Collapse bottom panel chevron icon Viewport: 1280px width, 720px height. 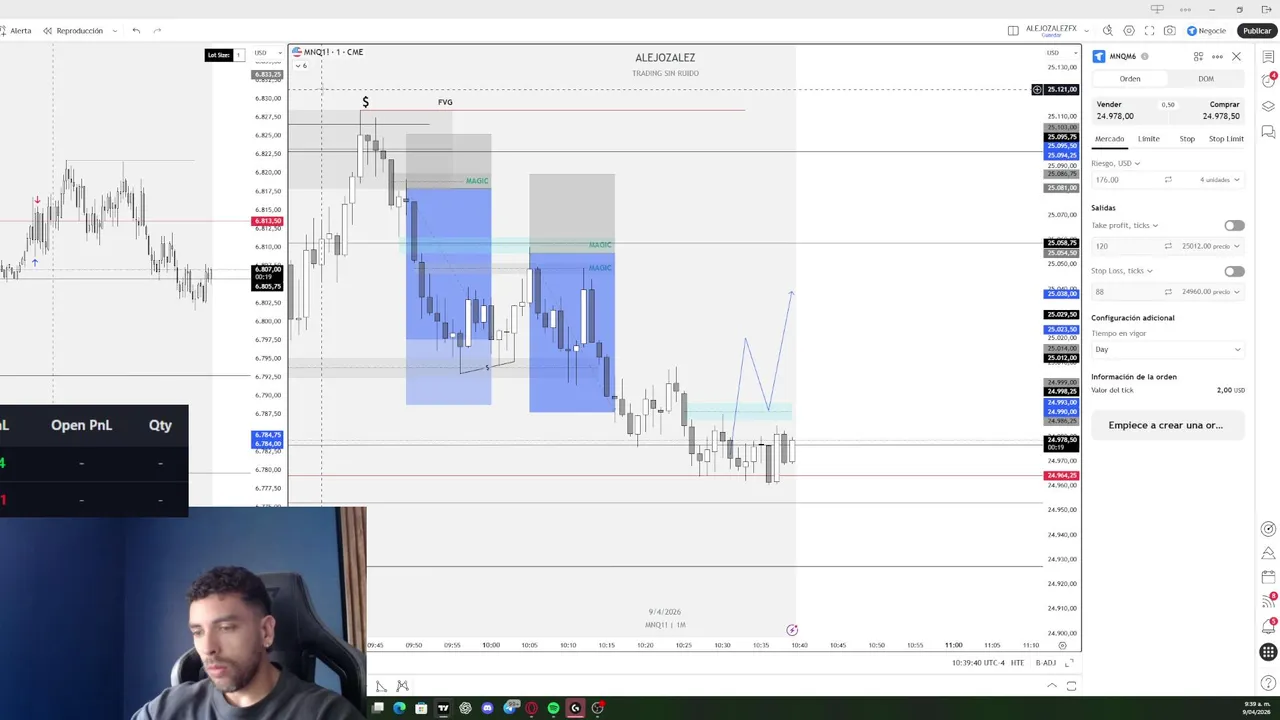tap(1051, 686)
